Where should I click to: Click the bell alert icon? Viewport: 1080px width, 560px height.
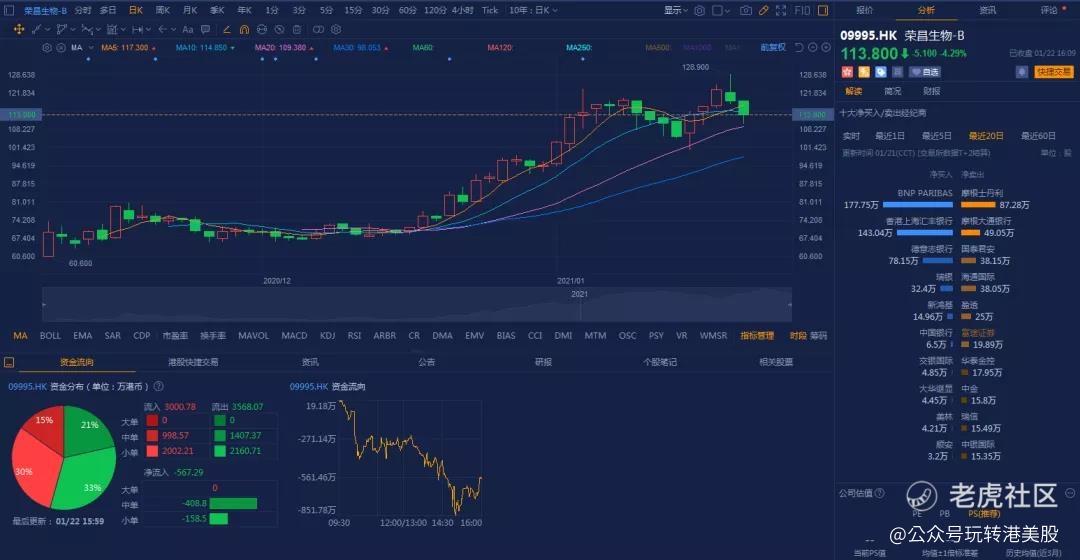point(1021,72)
